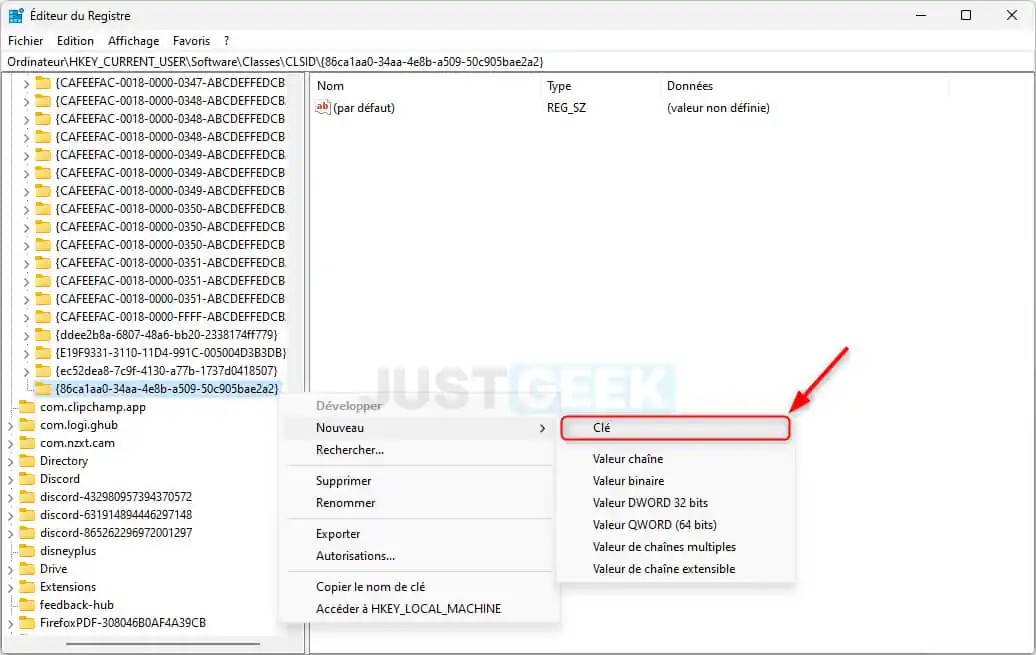The image size is (1036, 655).
Task: Open the Favoris menu
Action: point(192,41)
